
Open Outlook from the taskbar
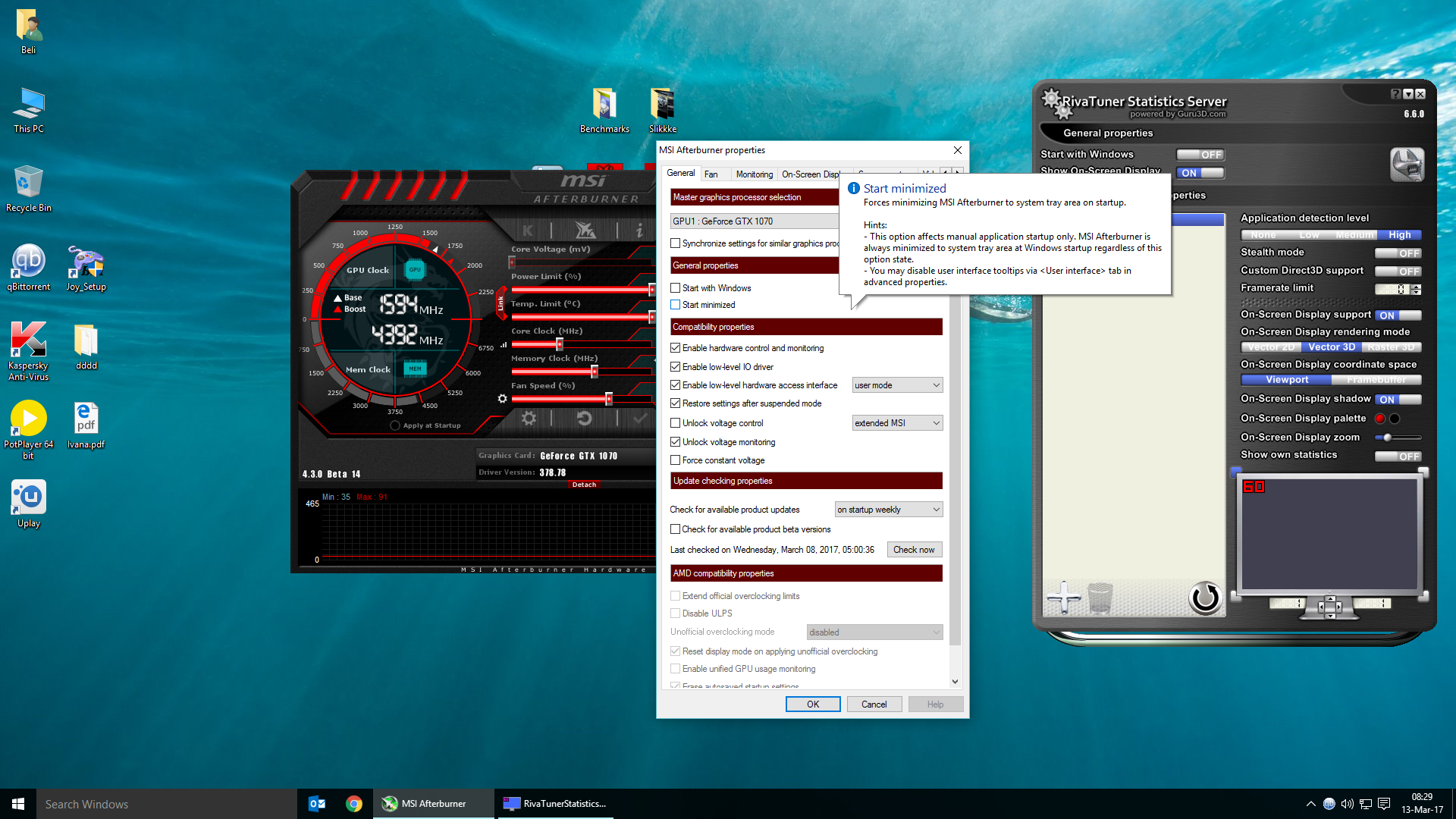317,804
